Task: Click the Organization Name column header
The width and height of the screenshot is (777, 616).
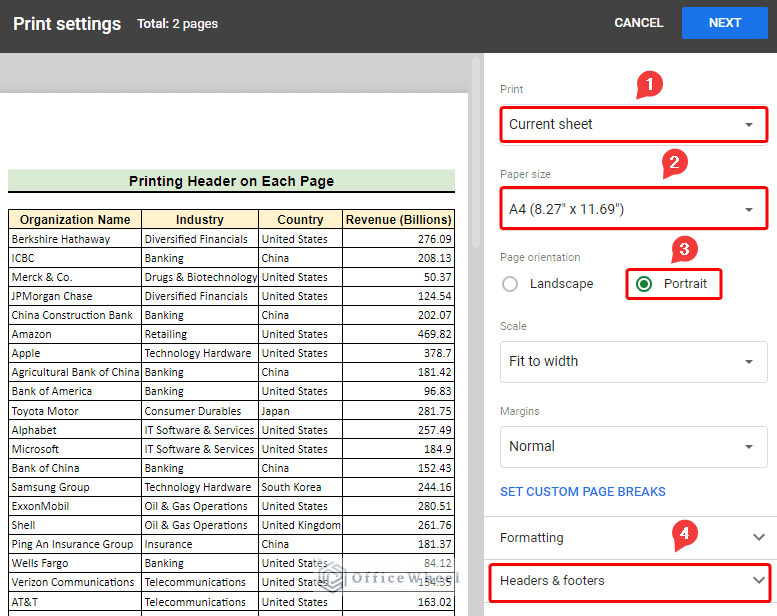Action: pyautogui.click(x=75, y=220)
